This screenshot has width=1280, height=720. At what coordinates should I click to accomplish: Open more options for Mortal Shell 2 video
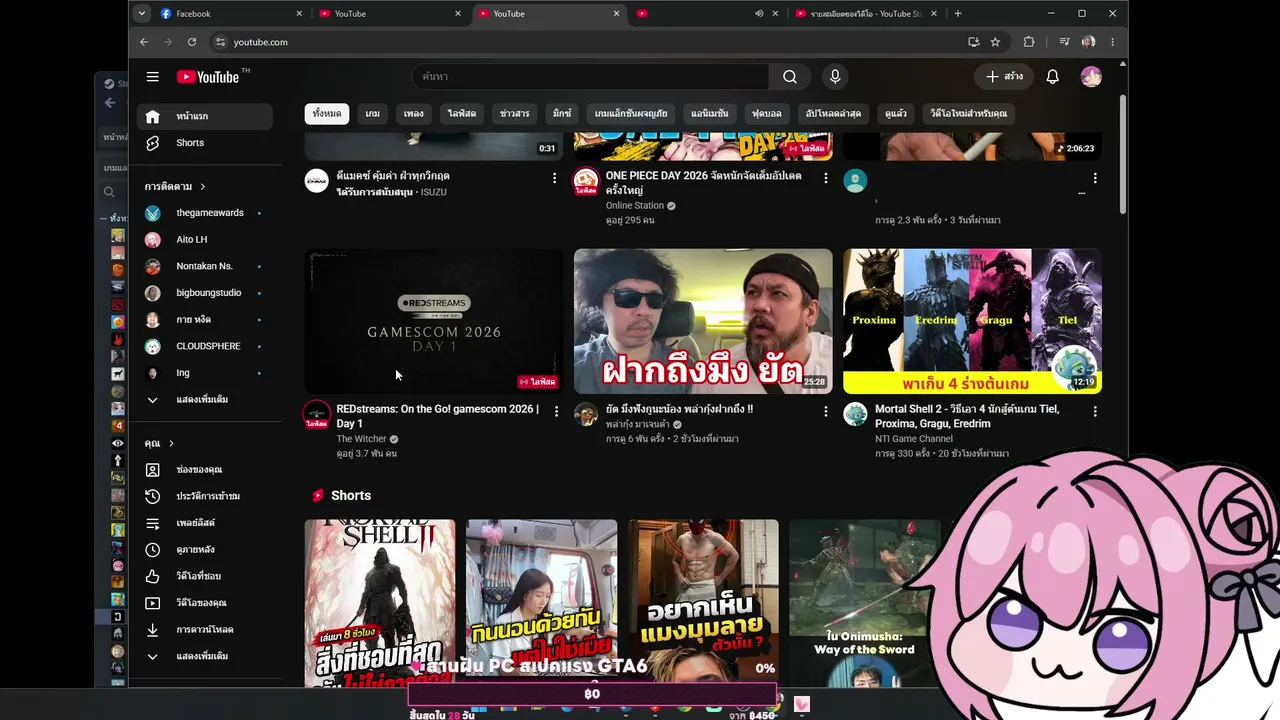pyautogui.click(x=1095, y=411)
